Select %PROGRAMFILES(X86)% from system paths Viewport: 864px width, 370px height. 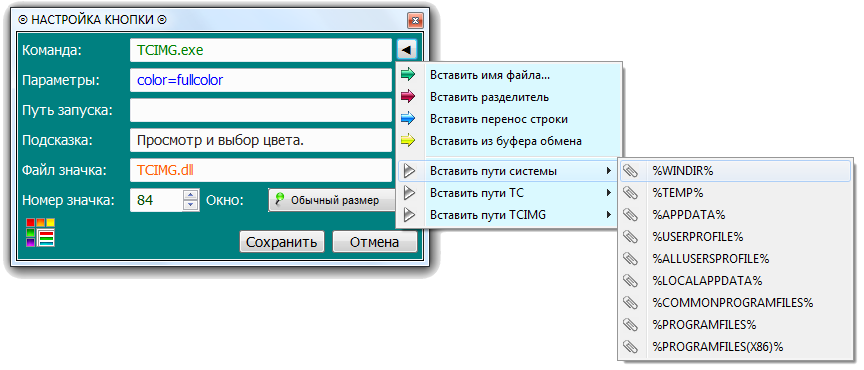pos(736,347)
